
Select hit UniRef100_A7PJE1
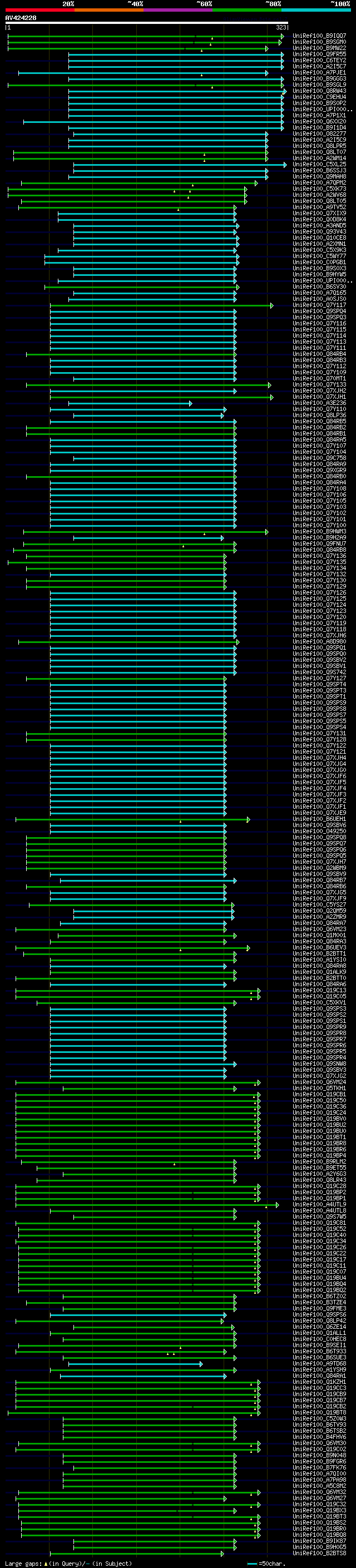click(319, 72)
